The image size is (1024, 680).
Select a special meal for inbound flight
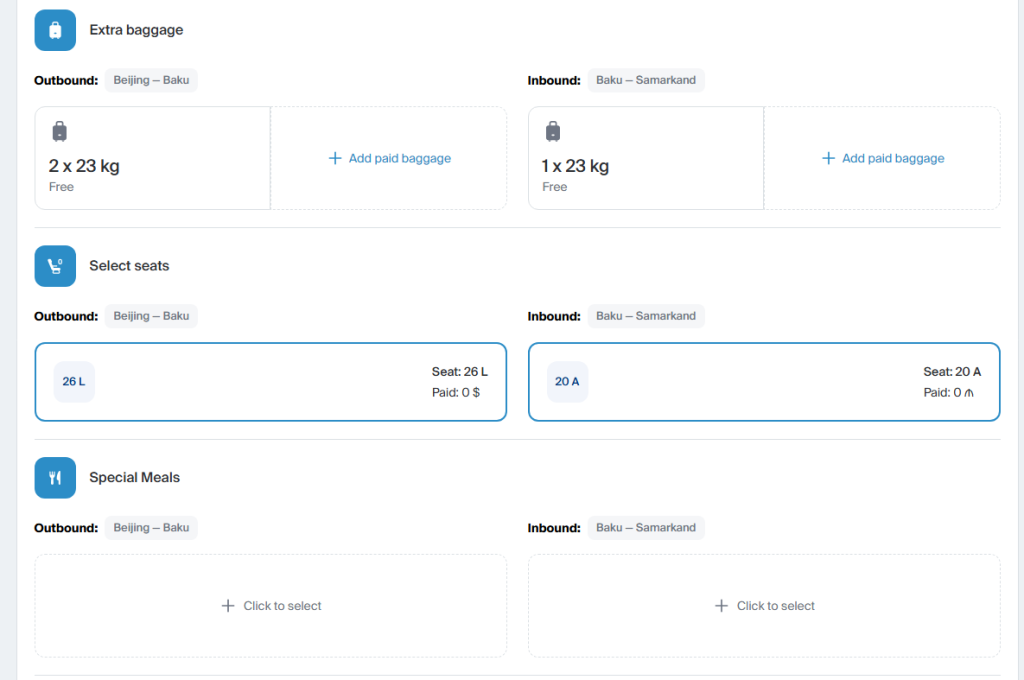[765, 606]
